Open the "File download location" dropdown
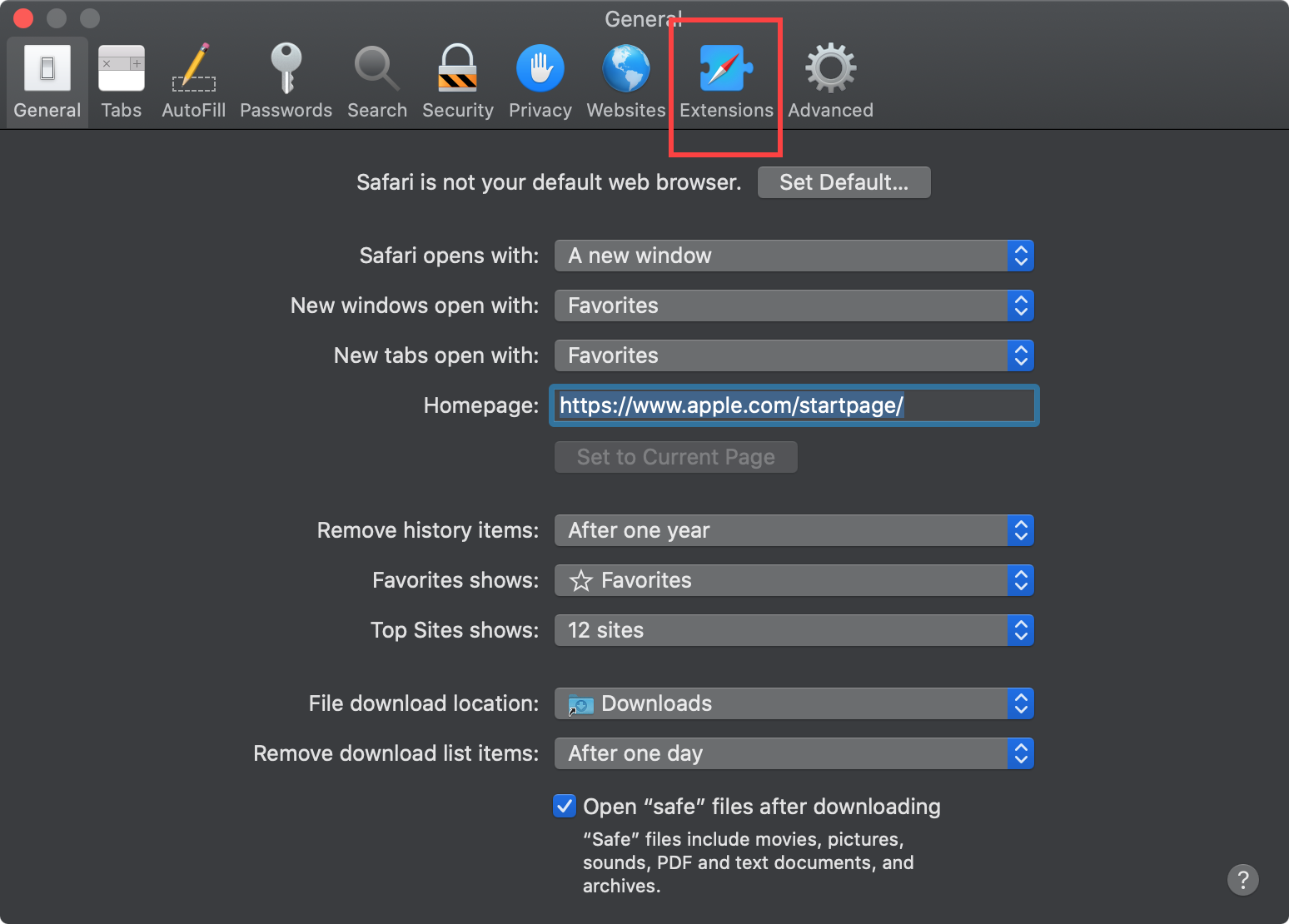The width and height of the screenshot is (1289, 924). click(x=794, y=703)
